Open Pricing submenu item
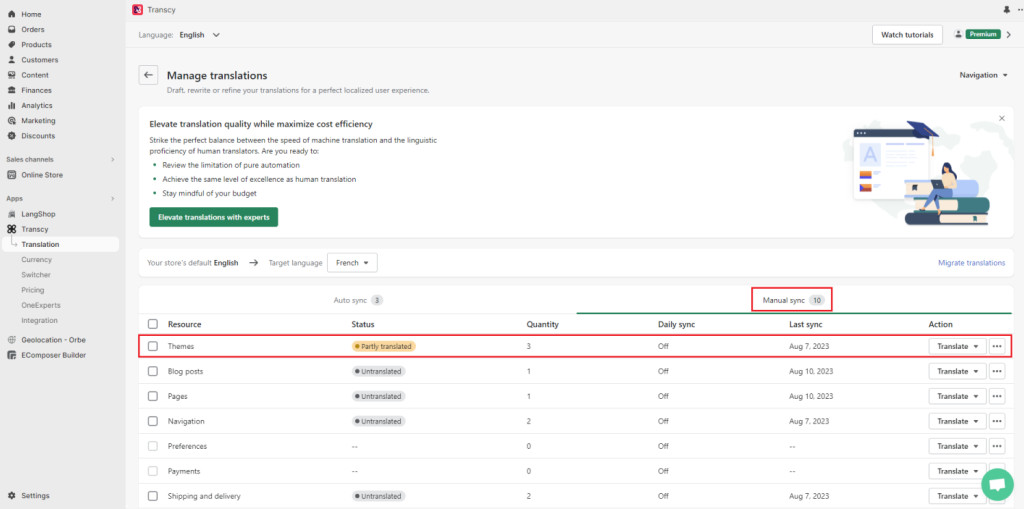 (x=33, y=290)
